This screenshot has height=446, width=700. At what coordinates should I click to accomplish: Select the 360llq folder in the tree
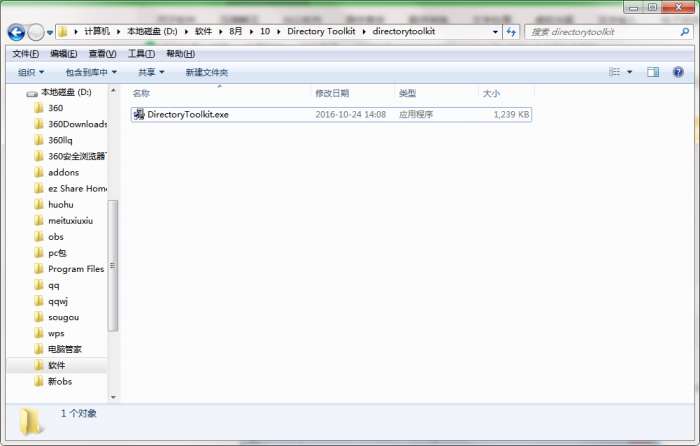pos(60,140)
